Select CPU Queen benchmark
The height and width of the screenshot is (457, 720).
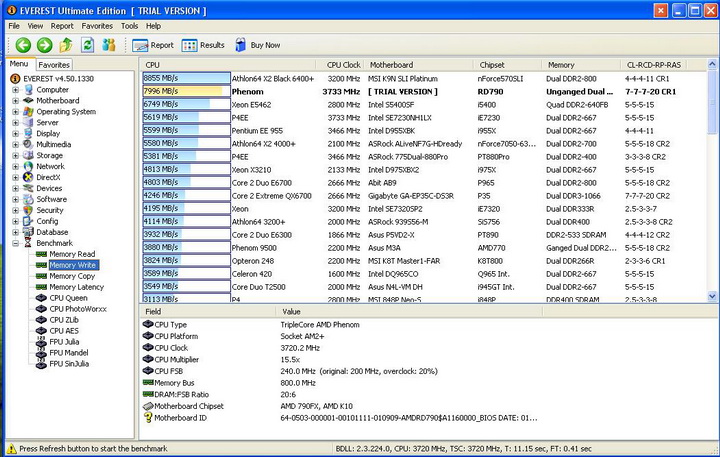pyautogui.click(x=68, y=298)
